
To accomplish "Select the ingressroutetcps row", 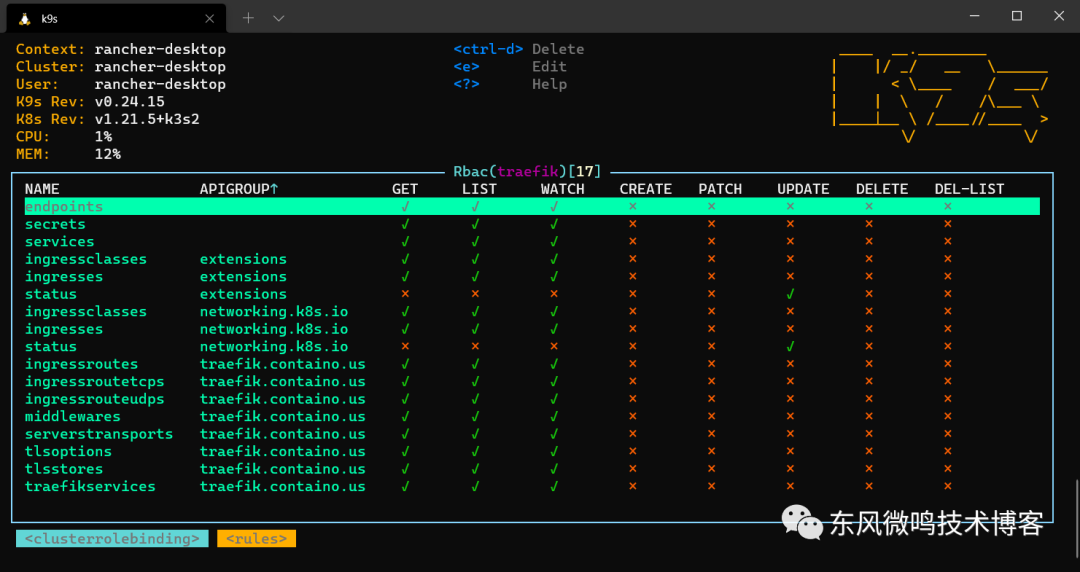I will pos(532,381).
